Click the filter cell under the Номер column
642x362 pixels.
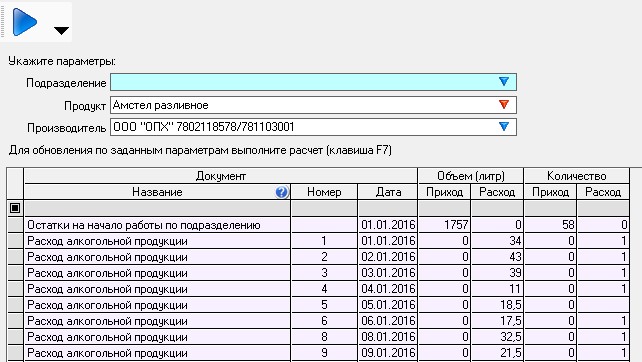click(324, 208)
